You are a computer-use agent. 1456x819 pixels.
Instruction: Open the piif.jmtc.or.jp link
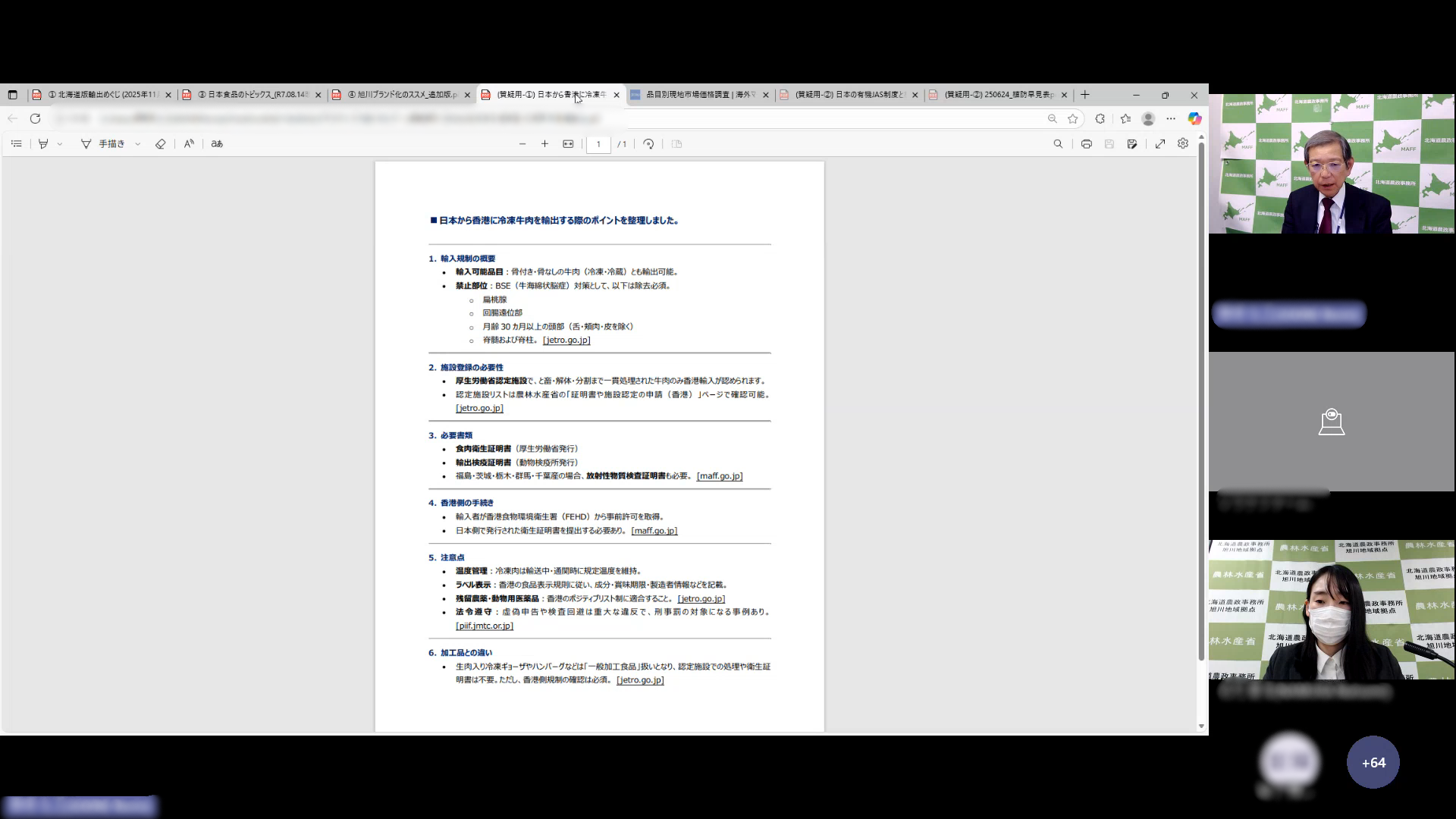[485, 626]
